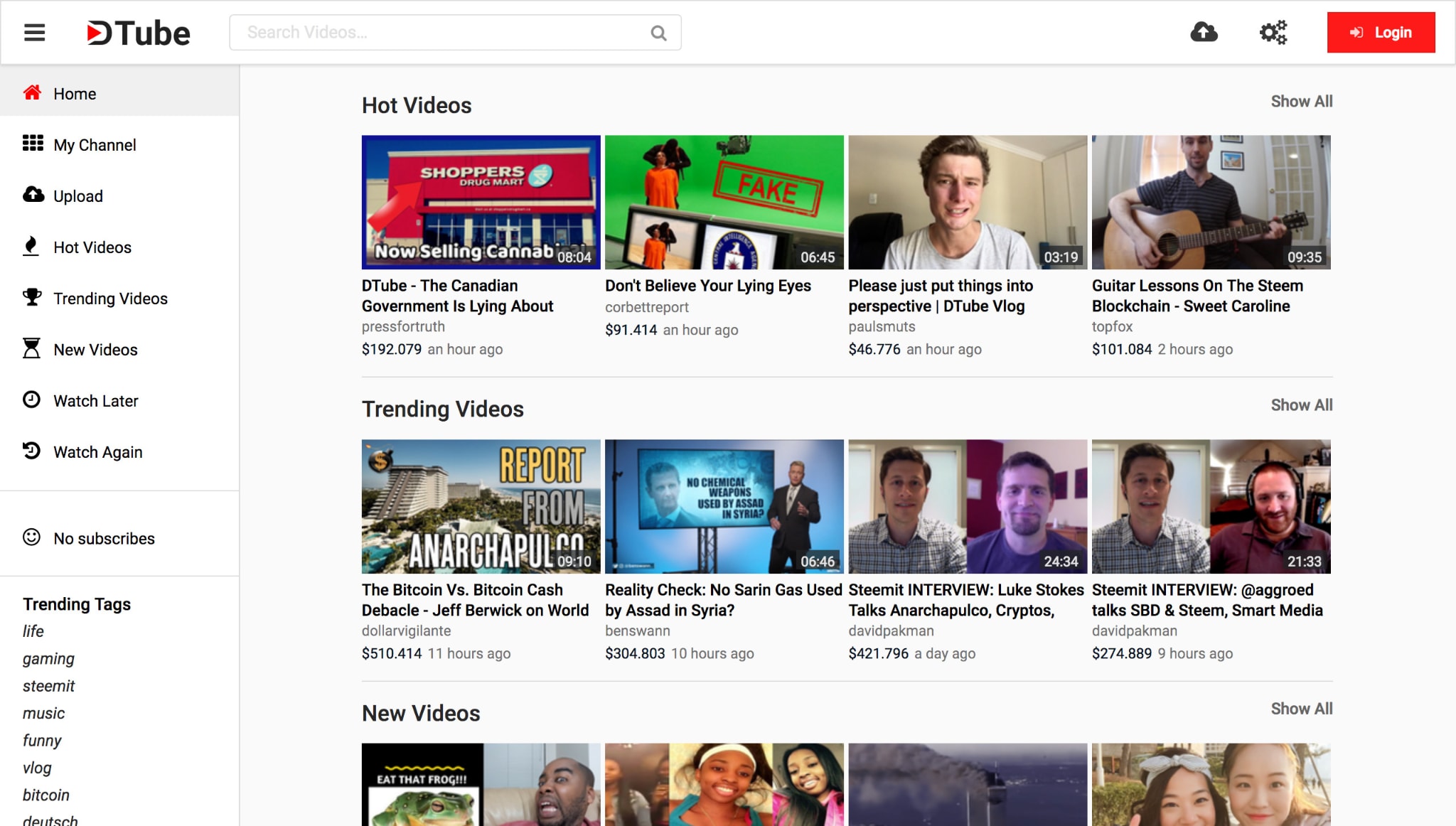Select the 'funny' trending tag
Screen dimensions: 1456x826
click(42, 741)
